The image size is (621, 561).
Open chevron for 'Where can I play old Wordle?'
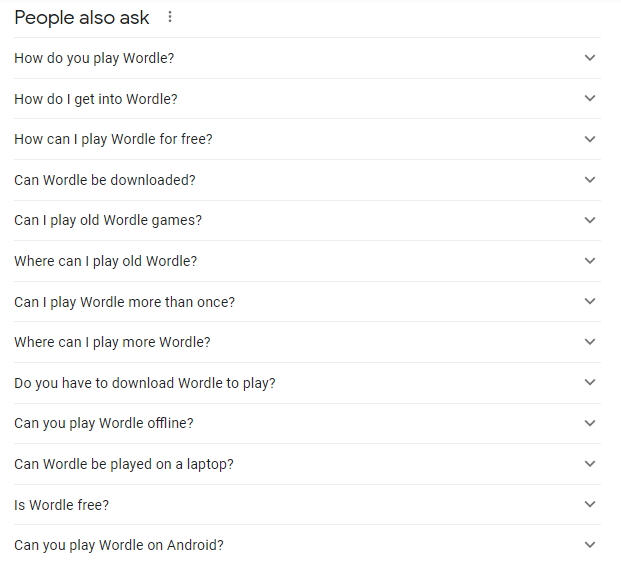(590, 261)
